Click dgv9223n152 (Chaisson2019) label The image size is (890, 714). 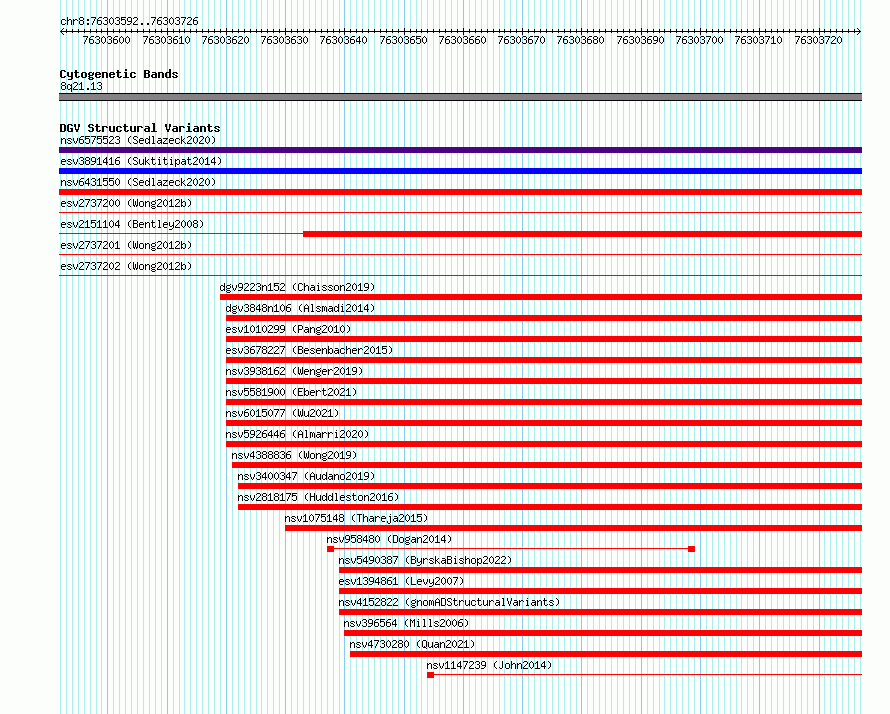pos(297,287)
